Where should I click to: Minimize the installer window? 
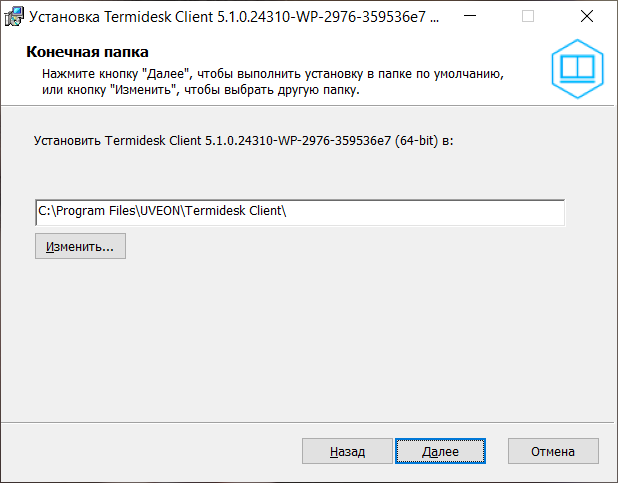click(473, 17)
